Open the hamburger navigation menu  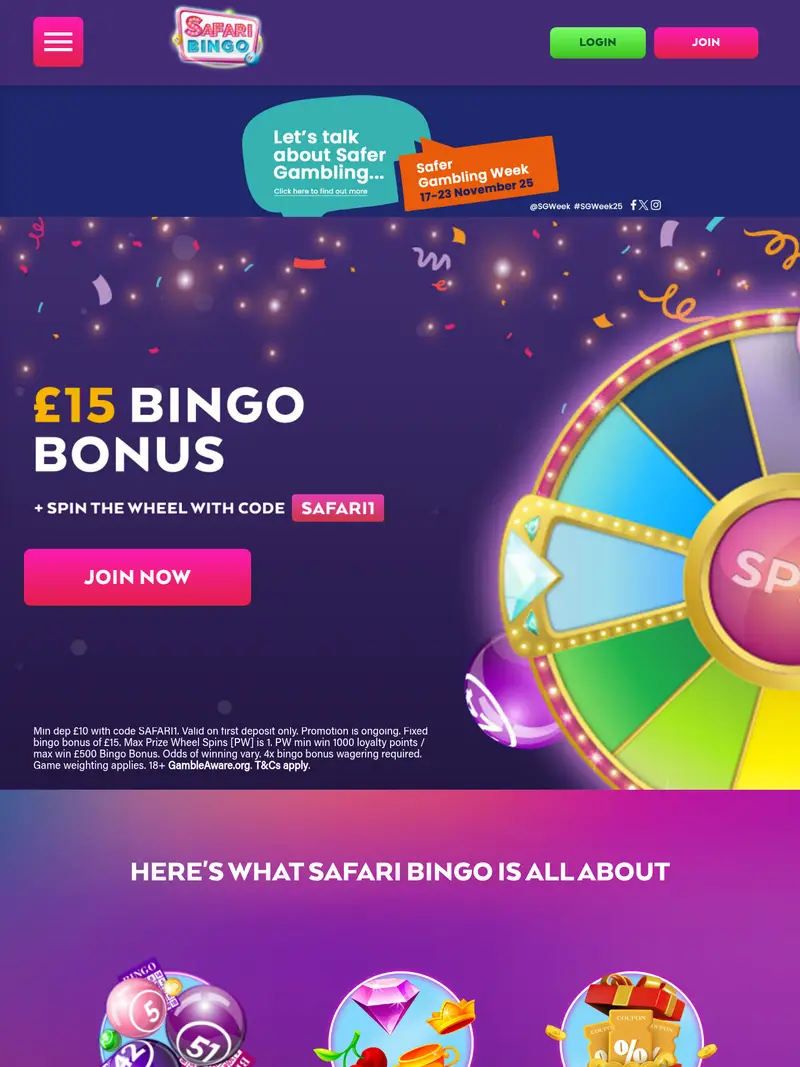coord(57,42)
